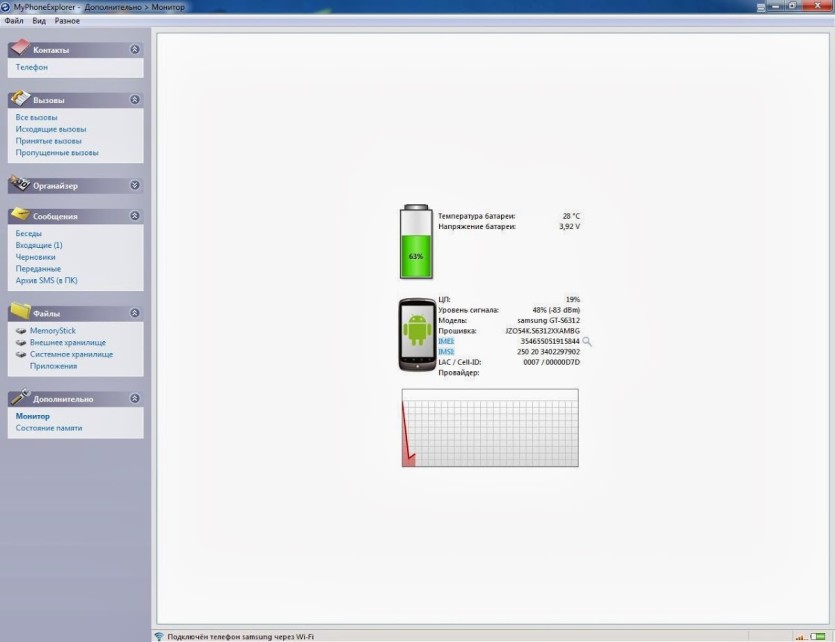
Task: Open Черновики folder
Action: [x=35, y=257]
